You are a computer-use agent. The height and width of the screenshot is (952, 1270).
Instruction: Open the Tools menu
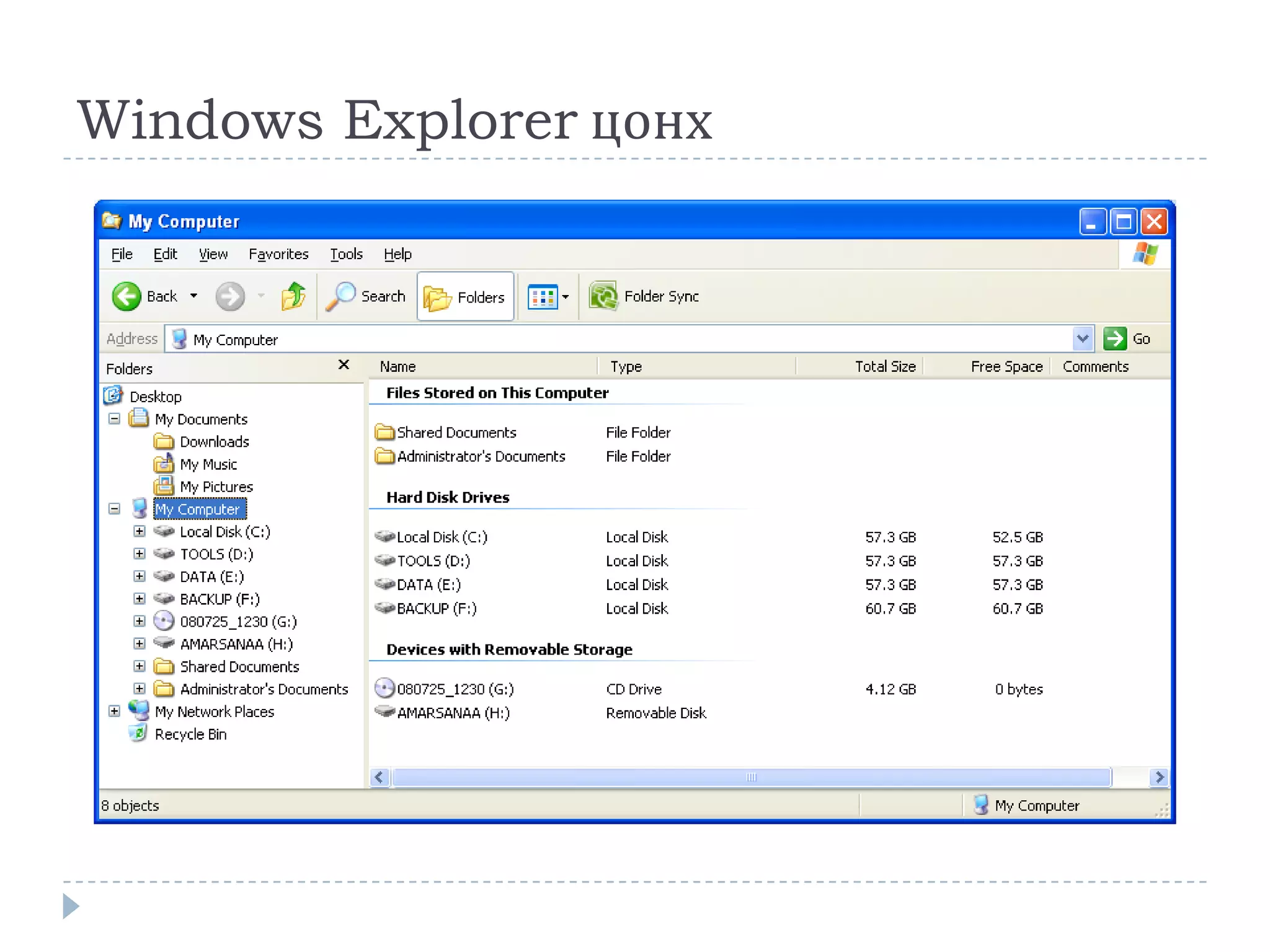coord(346,254)
